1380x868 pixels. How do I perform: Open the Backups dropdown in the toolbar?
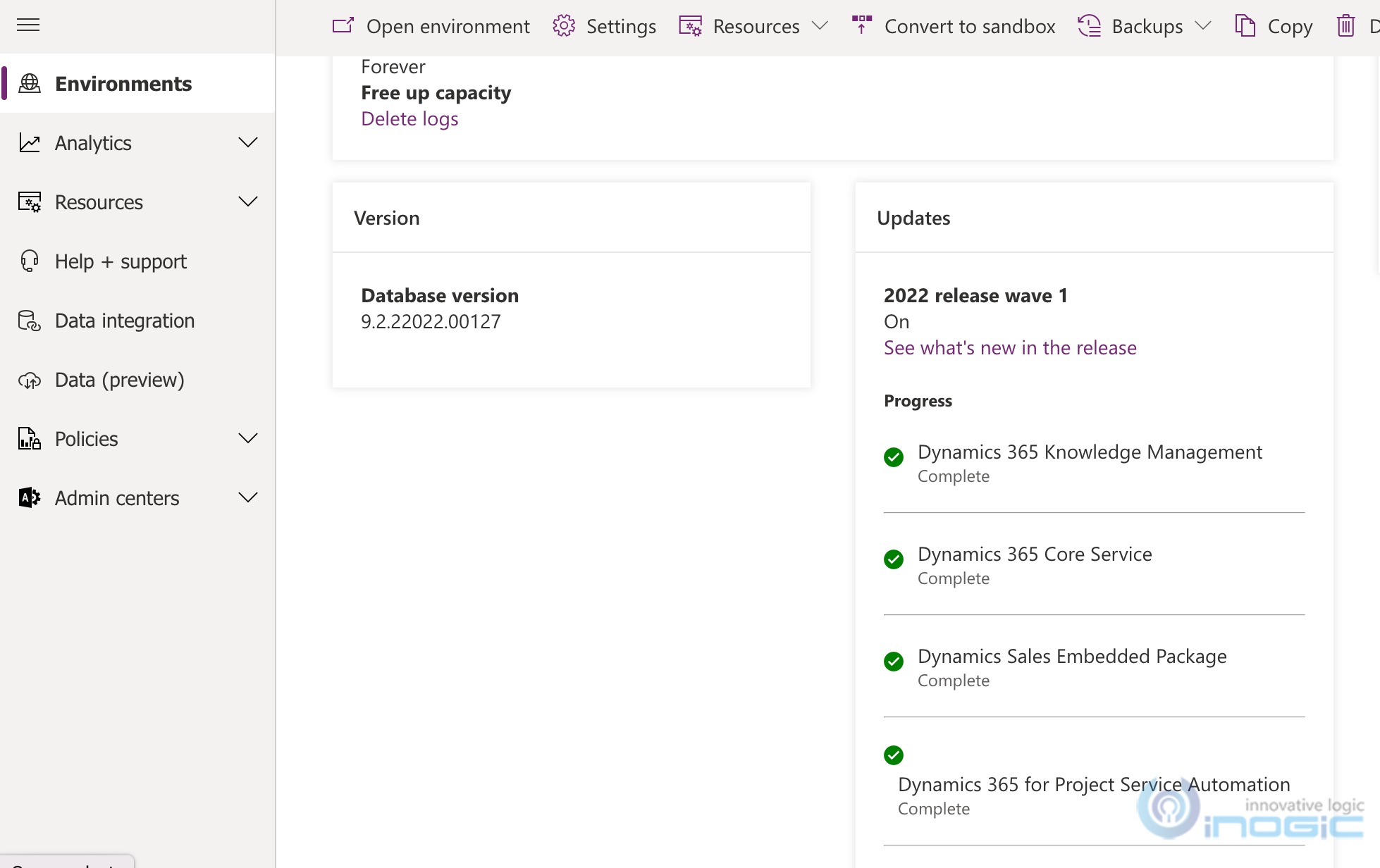pyautogui.click(x=1205, y=25)
